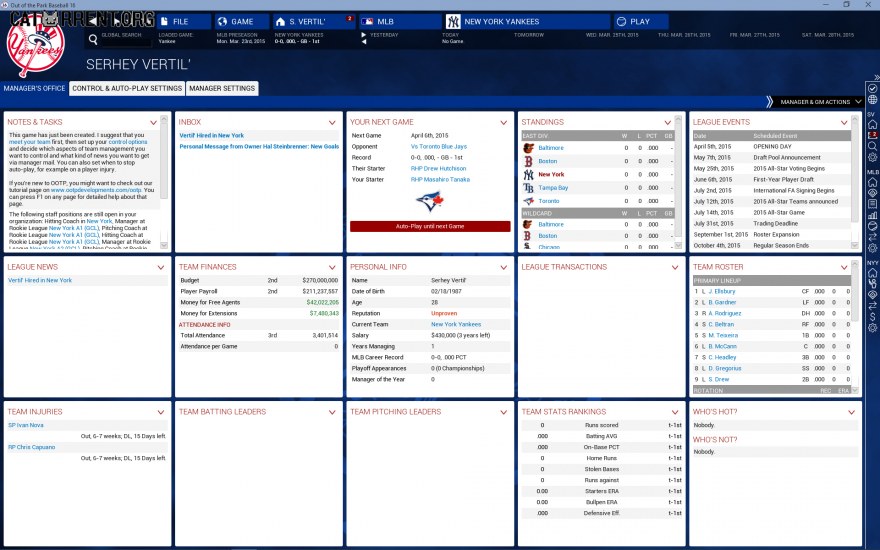Click the Yankees team logo
Image resolution: width=880 pixels, height=550 pixels.
[x=36, y=46]
